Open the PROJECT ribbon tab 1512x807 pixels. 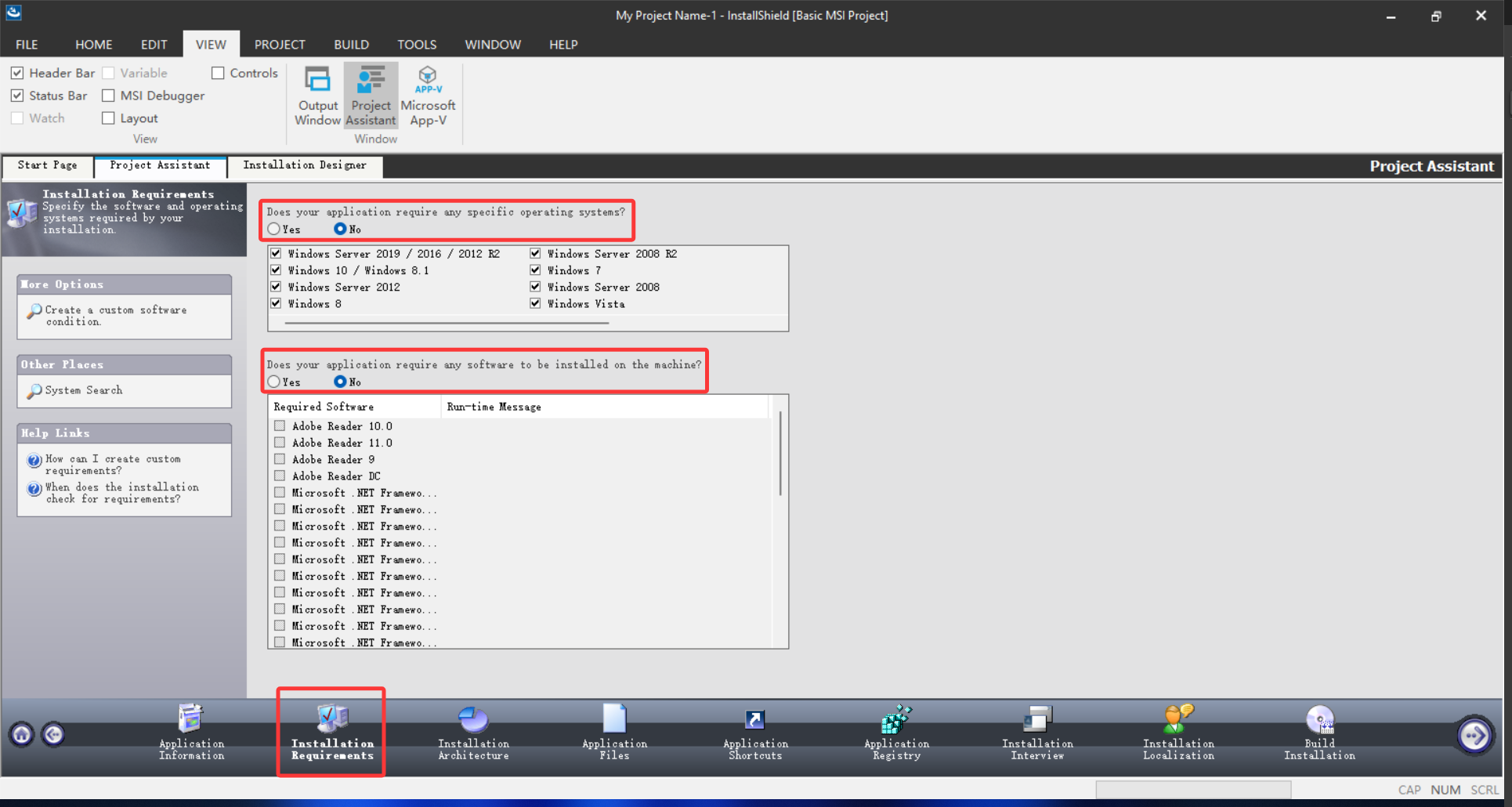pos(280,45)
